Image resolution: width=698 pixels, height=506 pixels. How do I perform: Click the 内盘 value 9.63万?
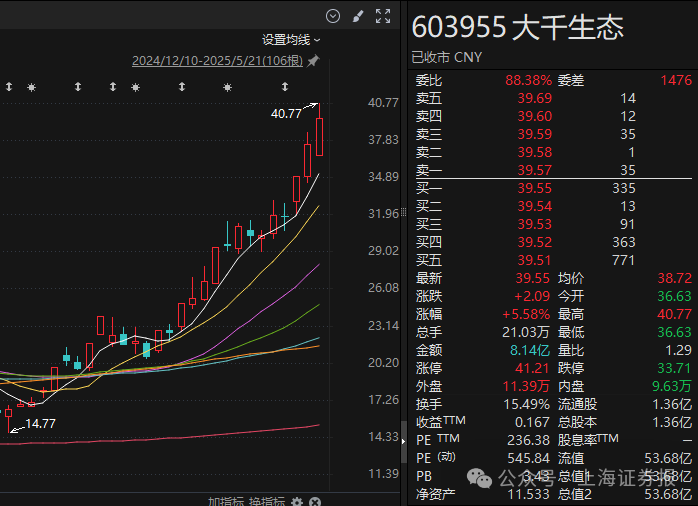[x=672, y=386]
